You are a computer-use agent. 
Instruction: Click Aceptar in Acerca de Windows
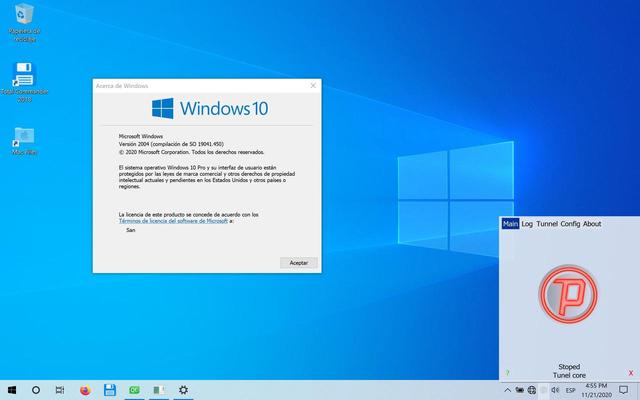[x=299, y=263]
